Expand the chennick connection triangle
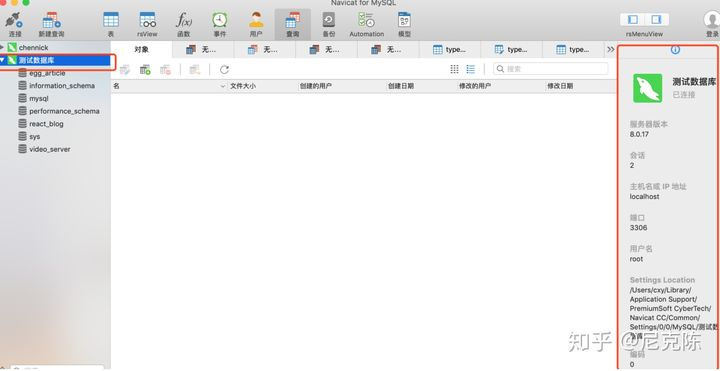 (x=2, y=47)
